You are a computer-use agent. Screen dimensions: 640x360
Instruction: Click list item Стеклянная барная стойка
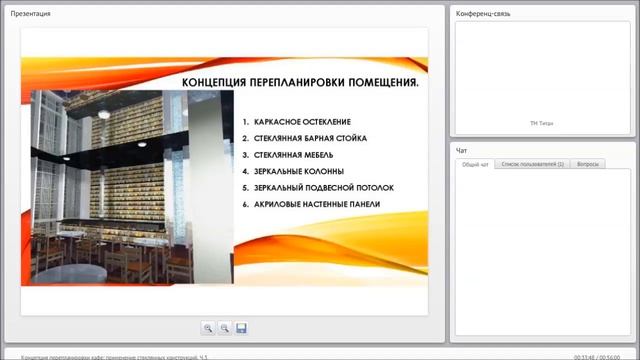coord(310,138)
